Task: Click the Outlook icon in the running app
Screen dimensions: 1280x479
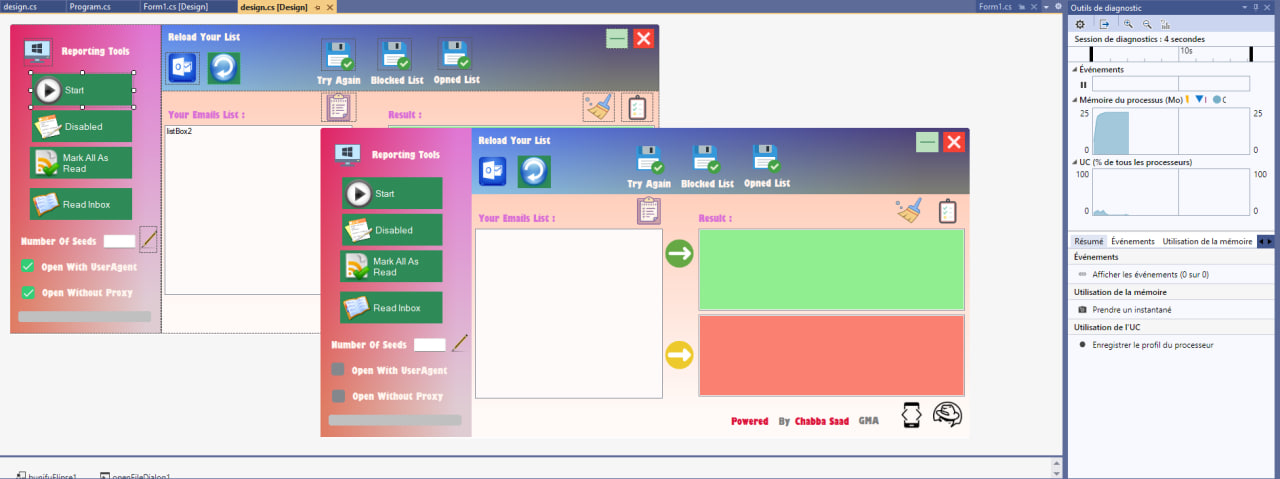Action: point(492,172)
